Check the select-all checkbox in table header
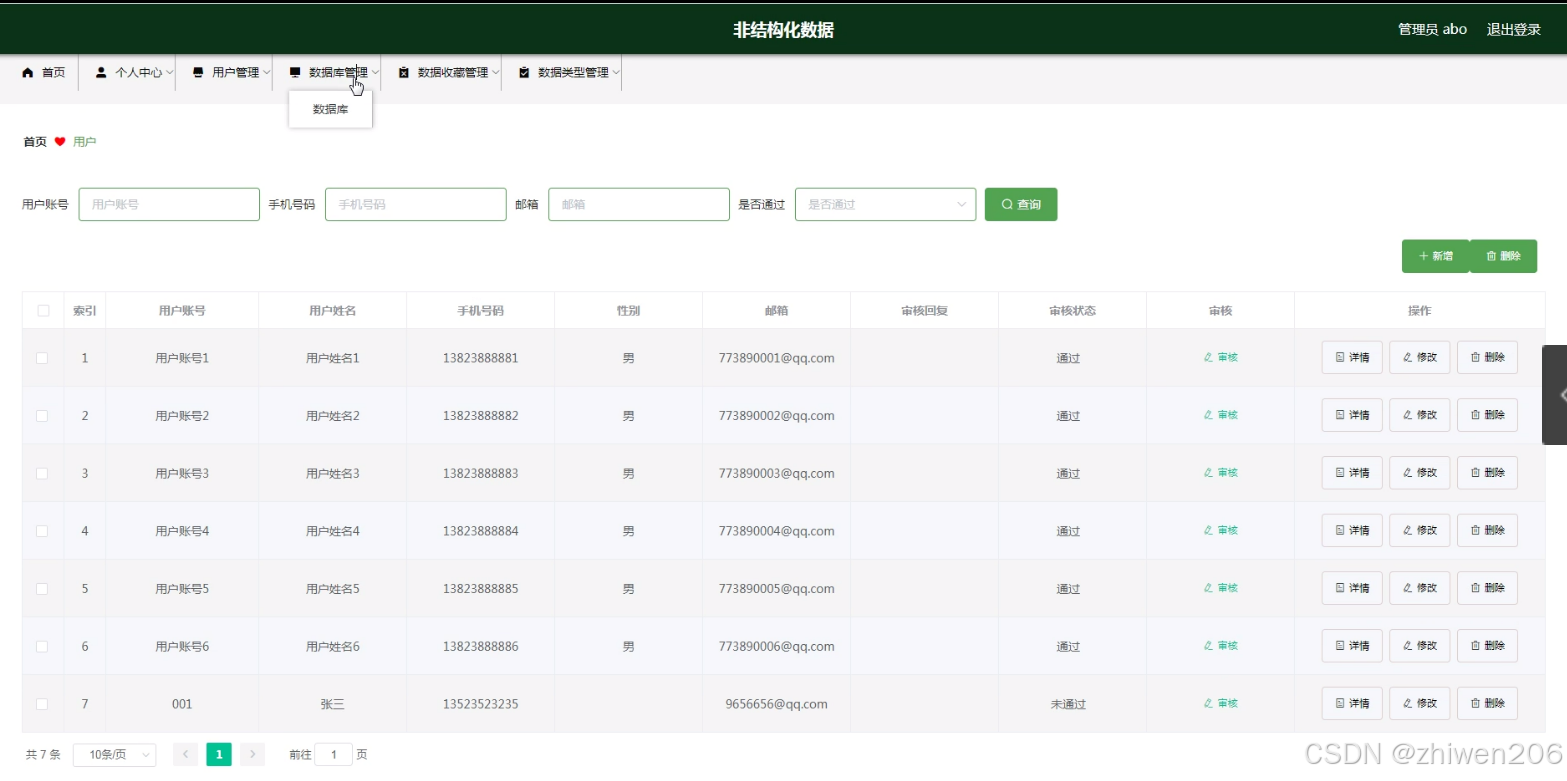Image resolution: width=1567 pixels, height=781 pixels. coord(42,310)
